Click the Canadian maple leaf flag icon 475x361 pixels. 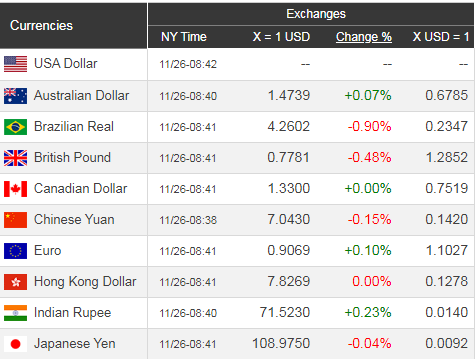(15, 189)
